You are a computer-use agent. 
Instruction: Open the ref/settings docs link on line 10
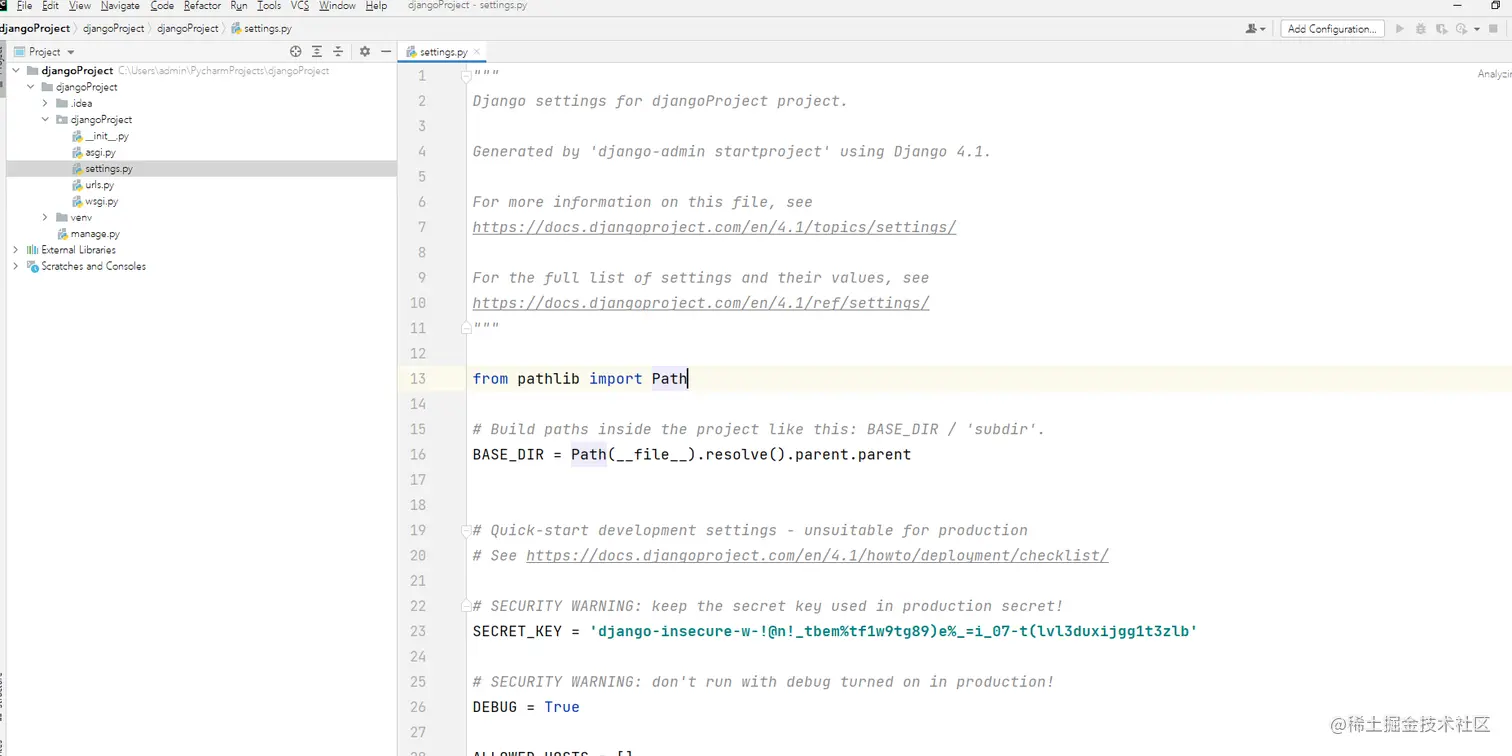tap(701, 303)
